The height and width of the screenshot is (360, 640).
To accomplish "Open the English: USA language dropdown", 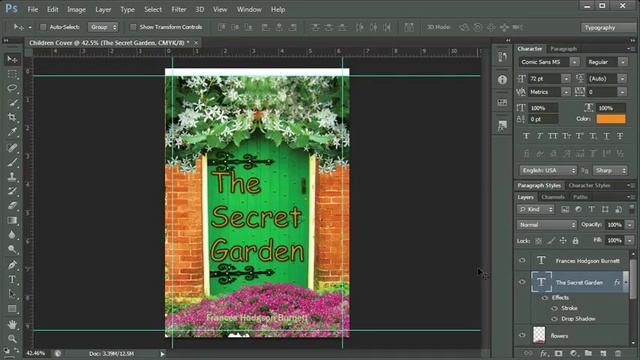I will point(548,171).
